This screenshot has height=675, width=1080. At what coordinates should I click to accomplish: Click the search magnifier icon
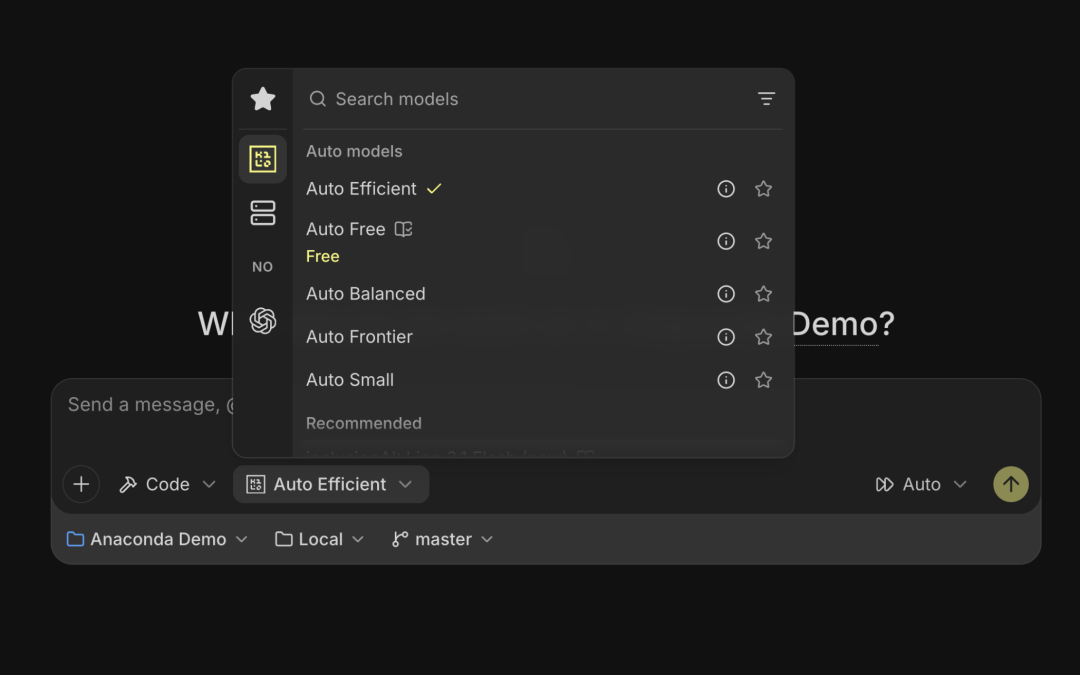coord(318,99)
